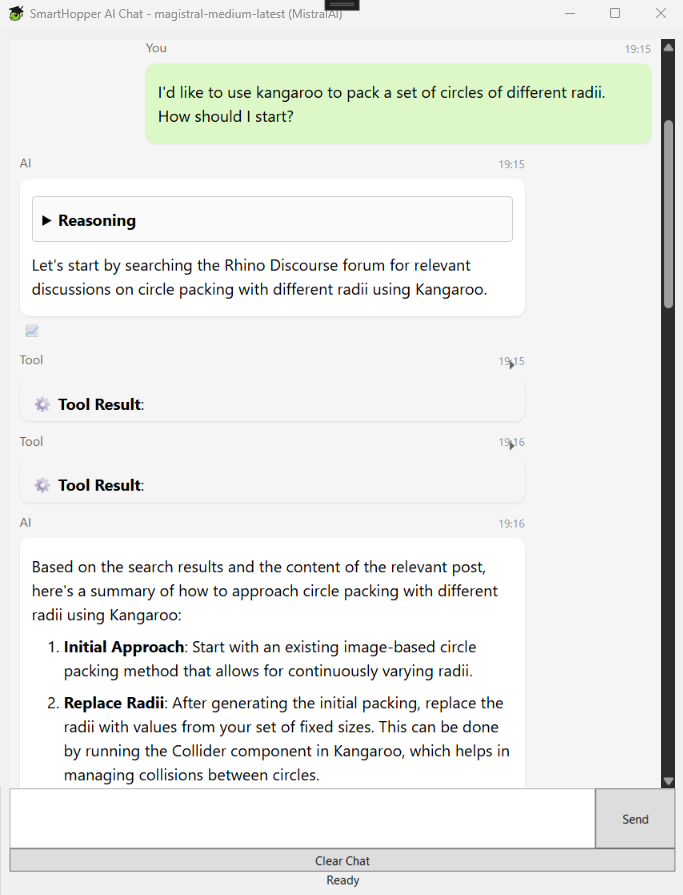
Task: Click the chat scrollbar down arrow
Action: point(668,781)
